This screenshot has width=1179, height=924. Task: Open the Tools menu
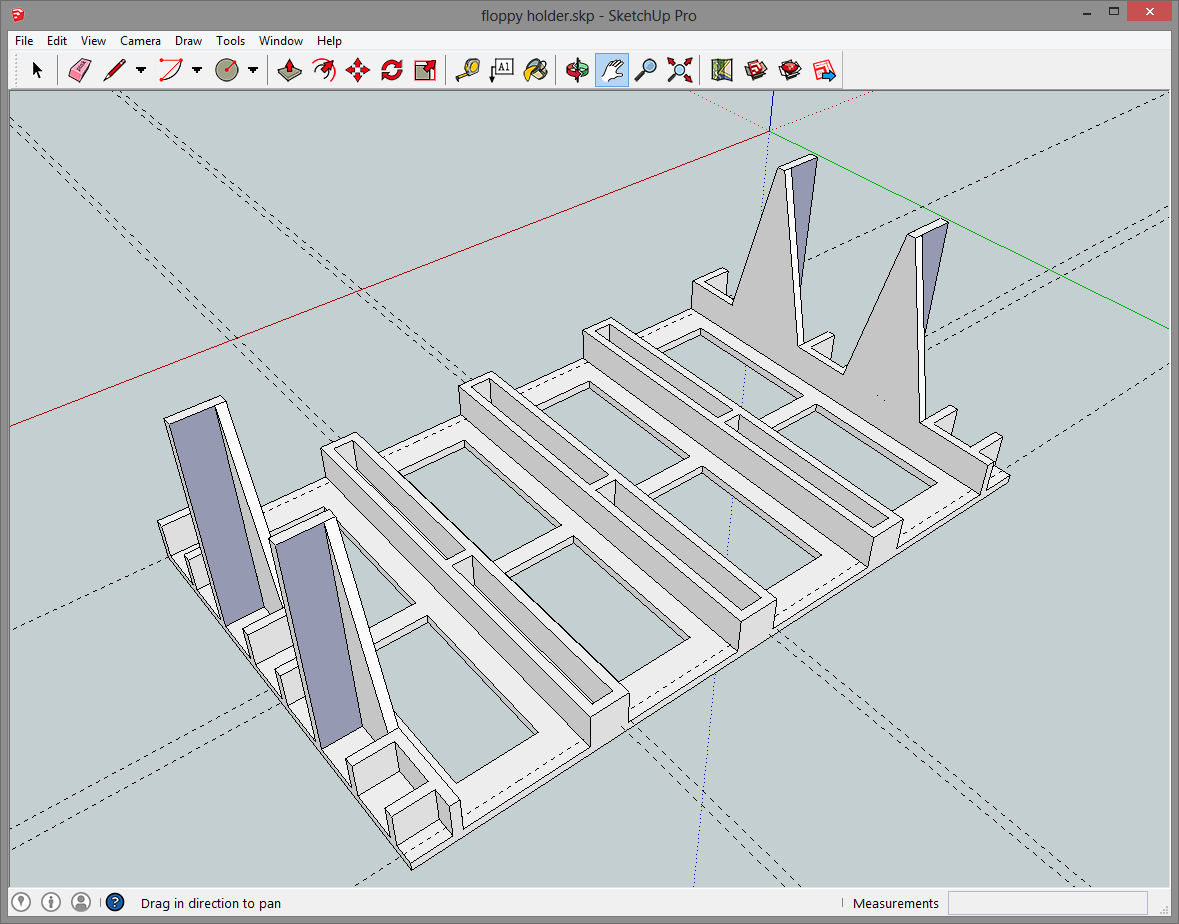pos(230,41)
